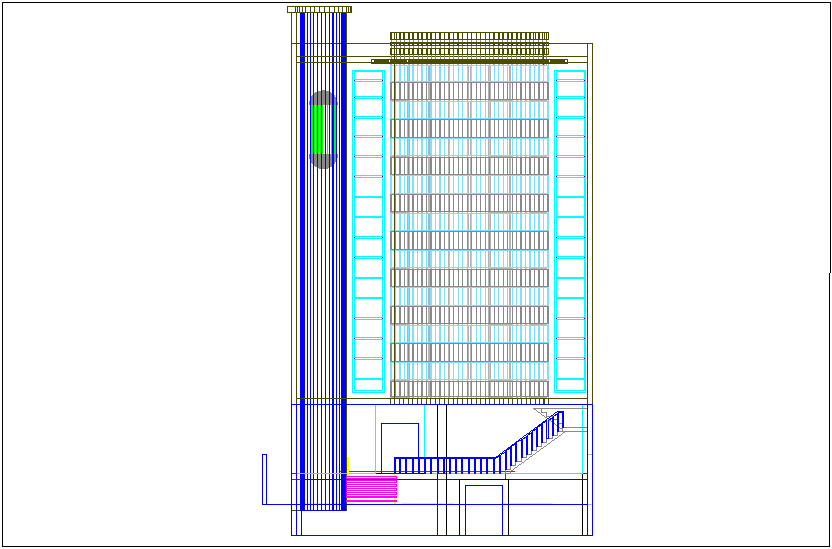Select the central grey curtain wall facade
The height and width of the screenshot is (549, 832).
click(x=470, y=231)
